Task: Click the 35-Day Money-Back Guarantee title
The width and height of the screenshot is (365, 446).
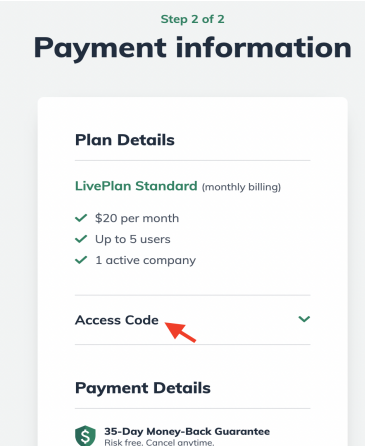Action: coord(187,431)
